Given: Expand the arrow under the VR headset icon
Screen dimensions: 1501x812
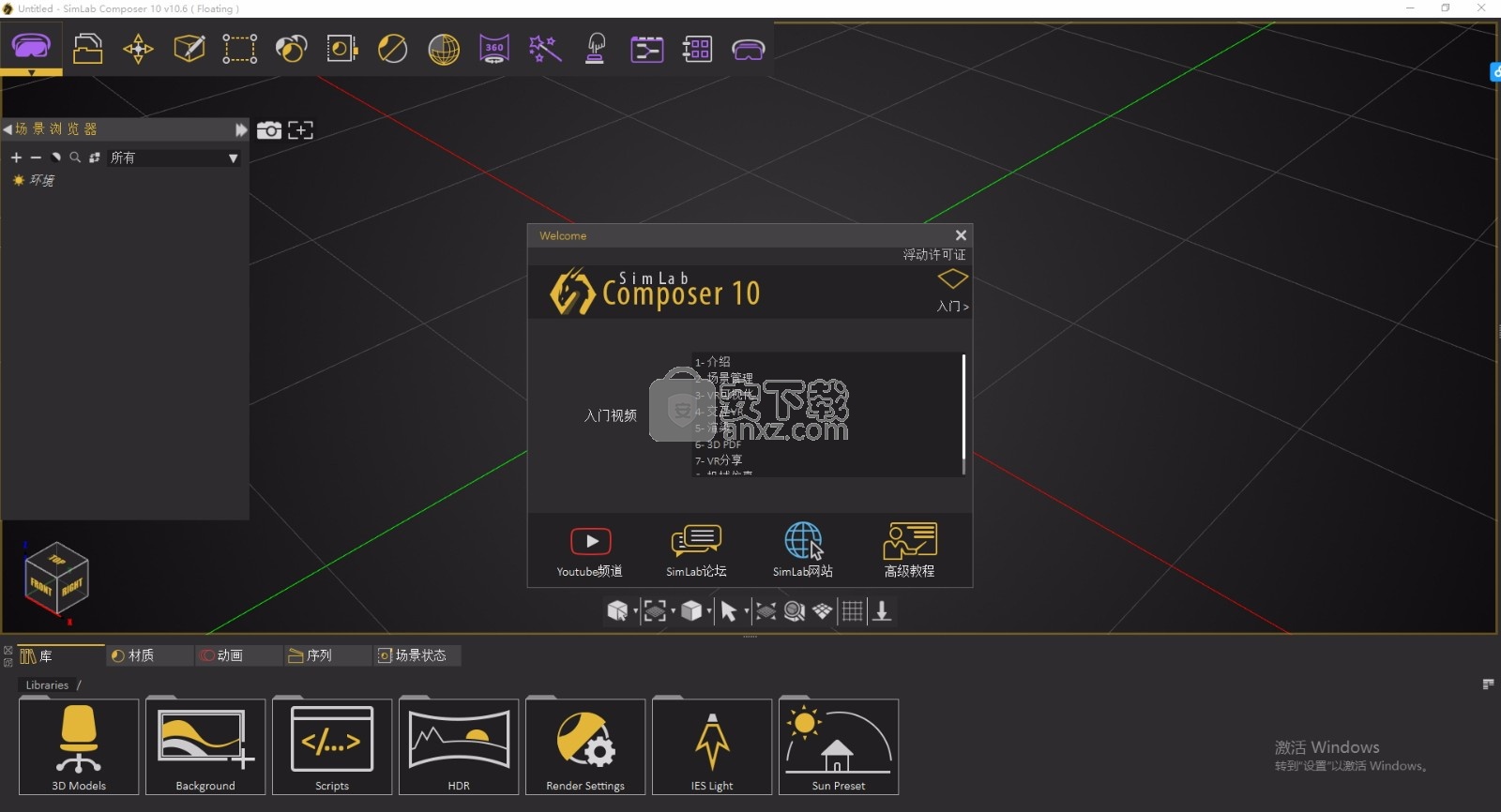Looking at the screenshot, I should point(31,72).
